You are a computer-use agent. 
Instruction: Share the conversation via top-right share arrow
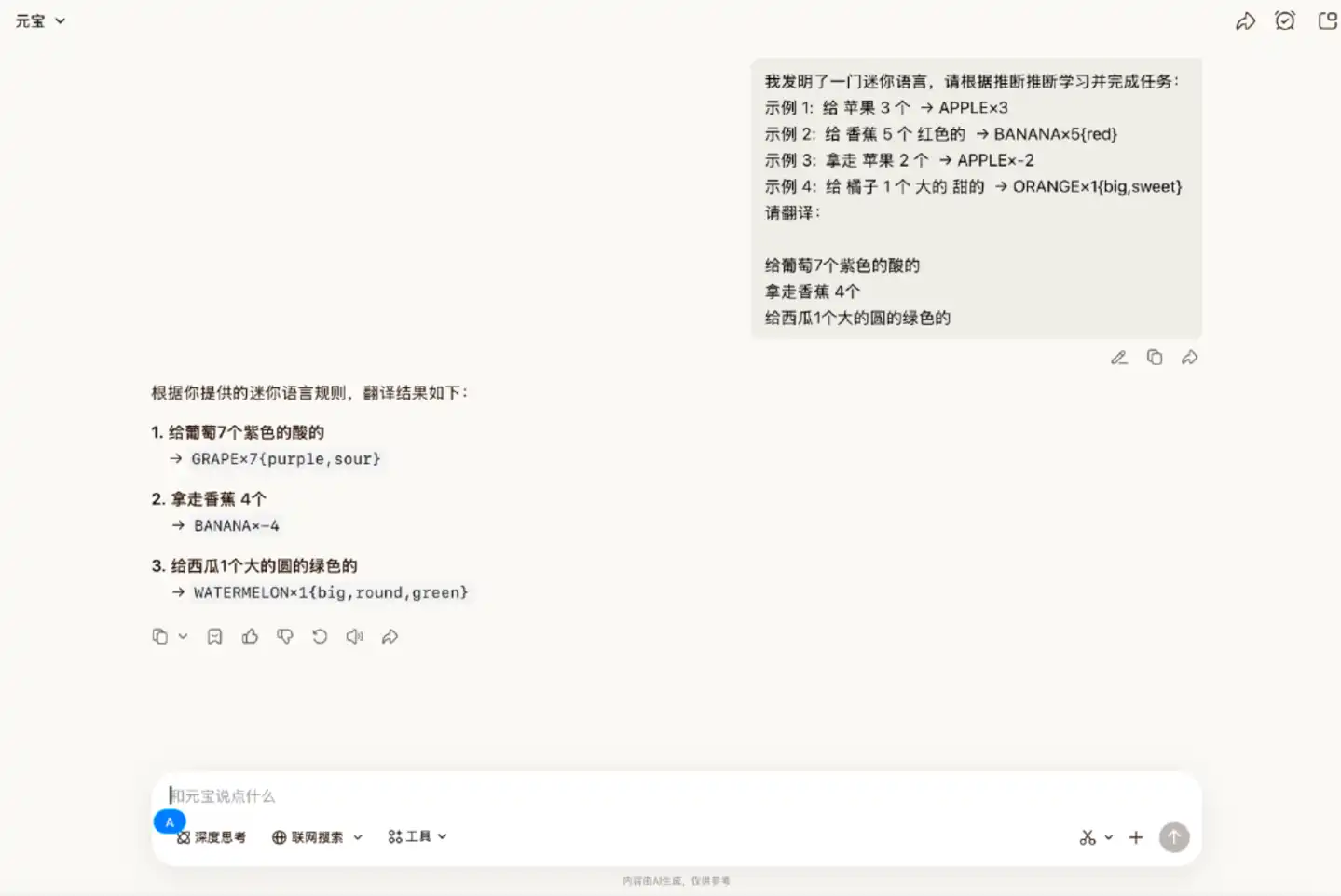click(1246, 20)
